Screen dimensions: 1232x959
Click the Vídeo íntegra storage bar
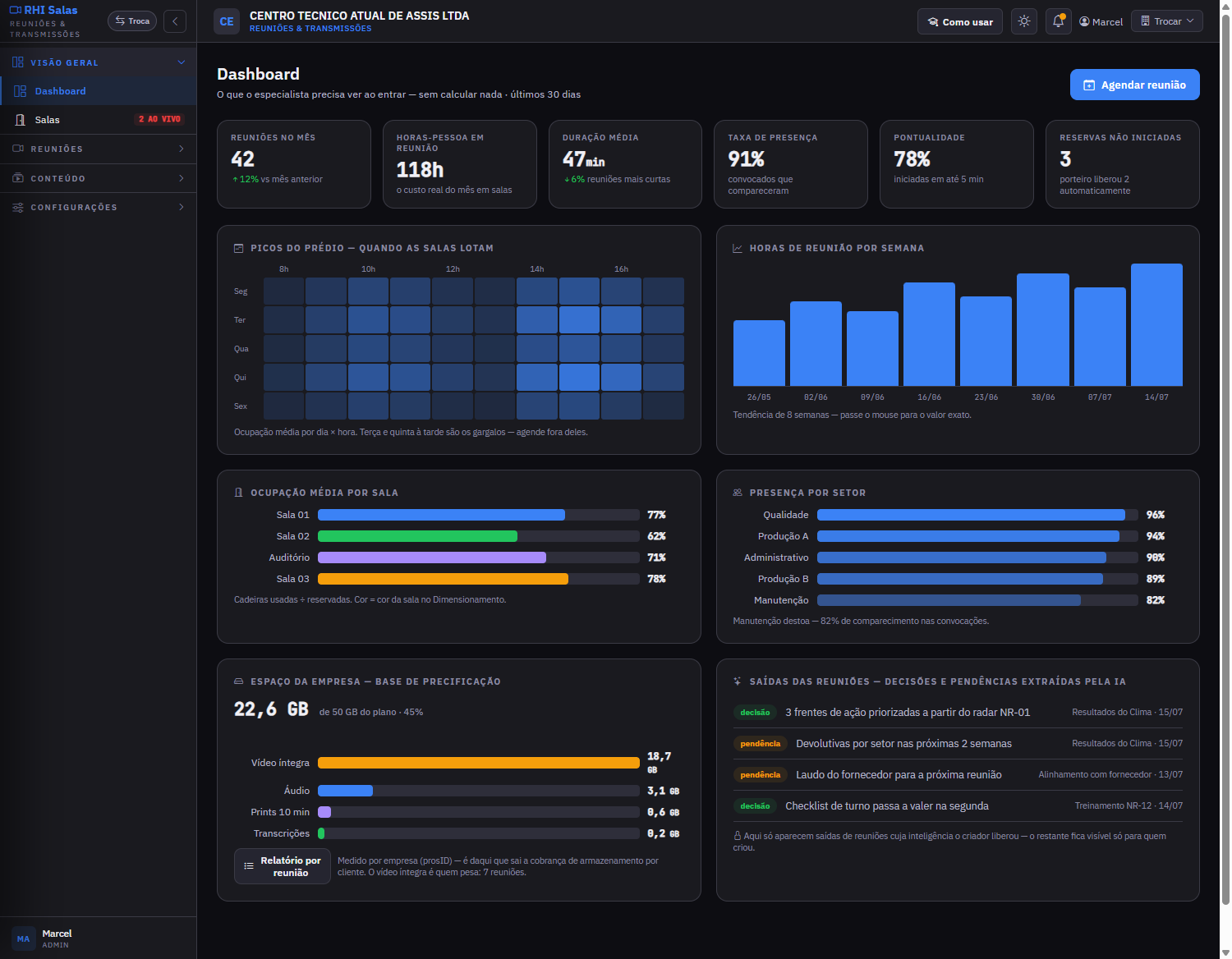click(x=479, y=763)
